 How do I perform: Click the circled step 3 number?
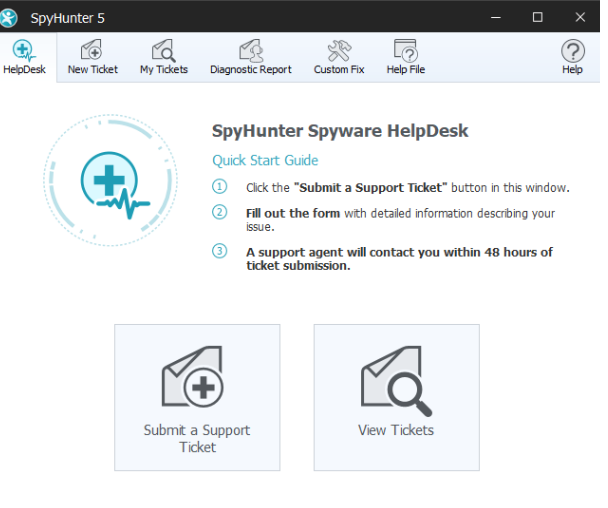[x=220, y=251]
